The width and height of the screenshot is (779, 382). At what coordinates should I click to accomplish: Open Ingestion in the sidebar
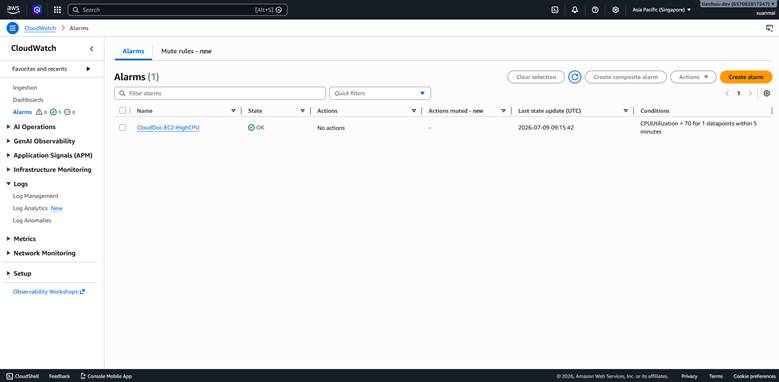click(25, 87)
